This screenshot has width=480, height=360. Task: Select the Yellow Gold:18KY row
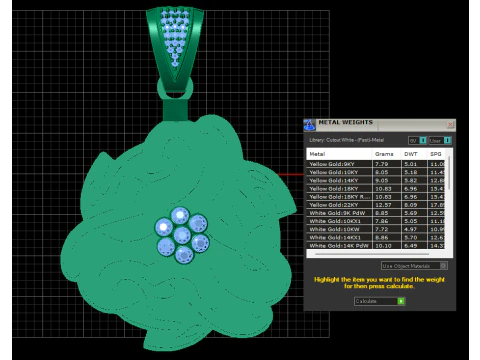pos(376,188)
